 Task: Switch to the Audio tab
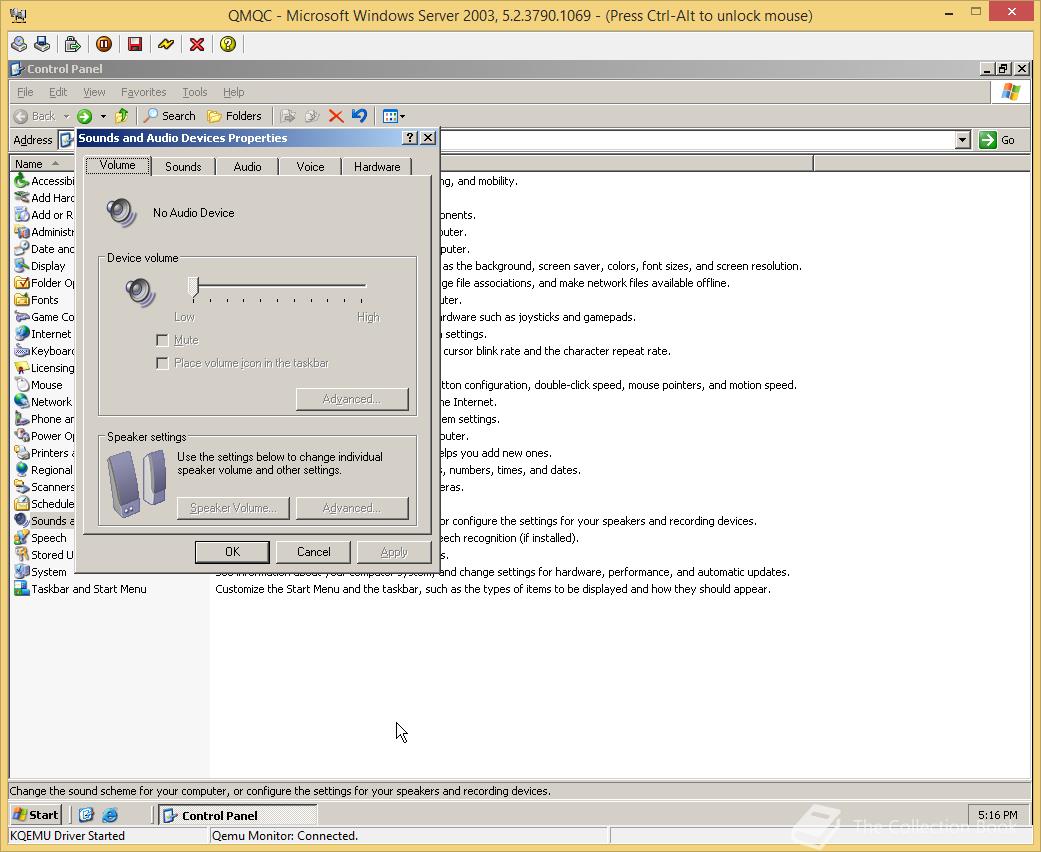pyautogui.click(x=247, y=167)
